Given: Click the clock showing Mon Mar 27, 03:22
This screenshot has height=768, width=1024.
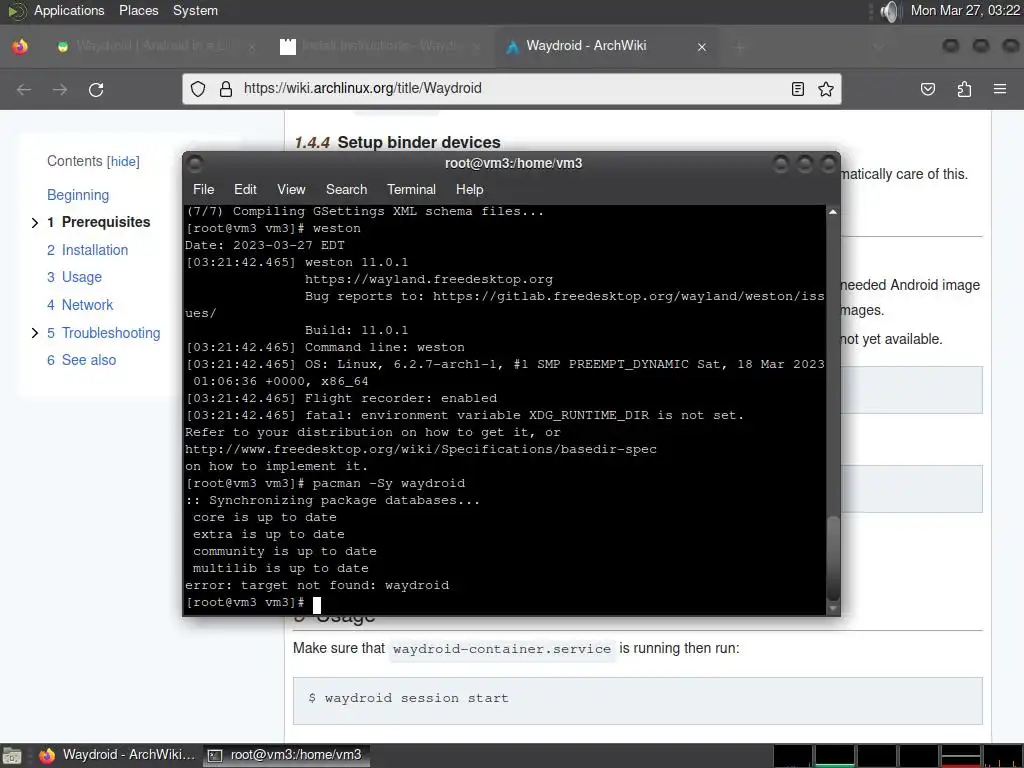Looking at the screenshot, I should pos(965,10).
